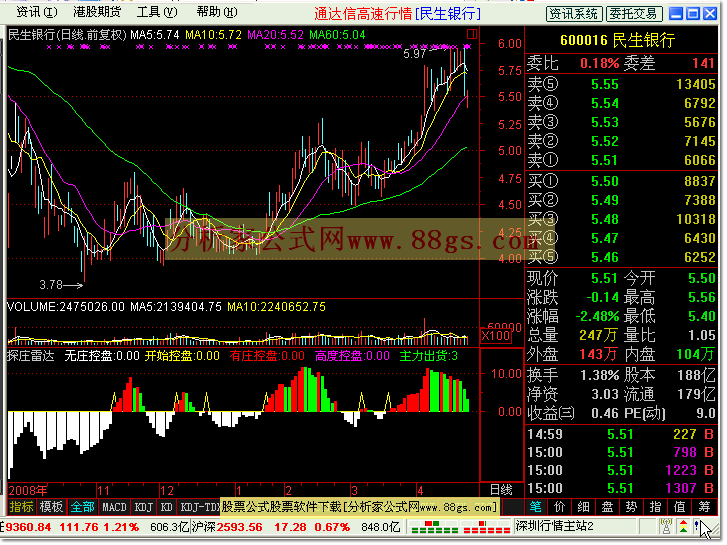Open the 工具(V) menu

pyautogui.click(x=157, y=12)
